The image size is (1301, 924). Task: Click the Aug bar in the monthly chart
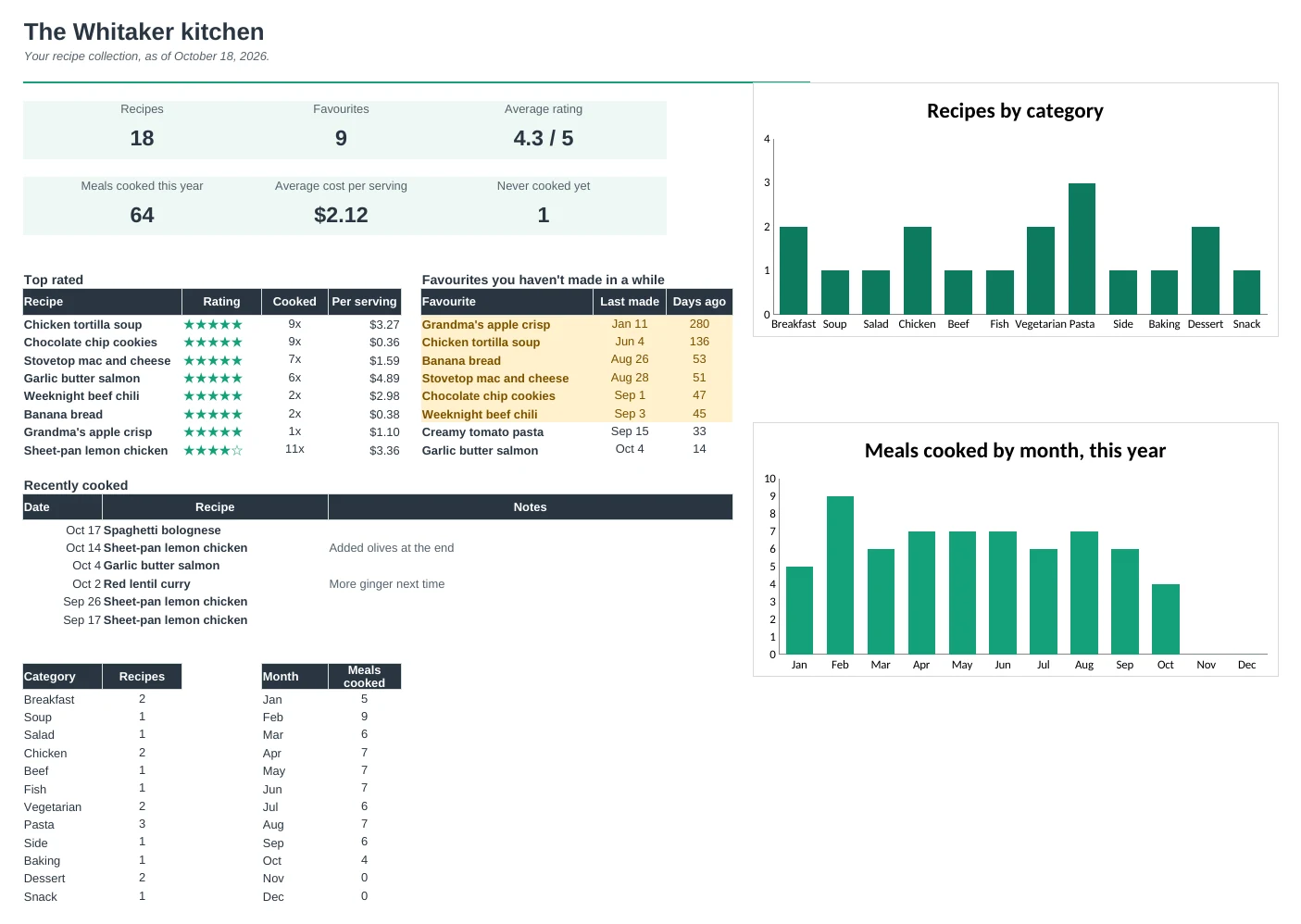[1084, 593]
